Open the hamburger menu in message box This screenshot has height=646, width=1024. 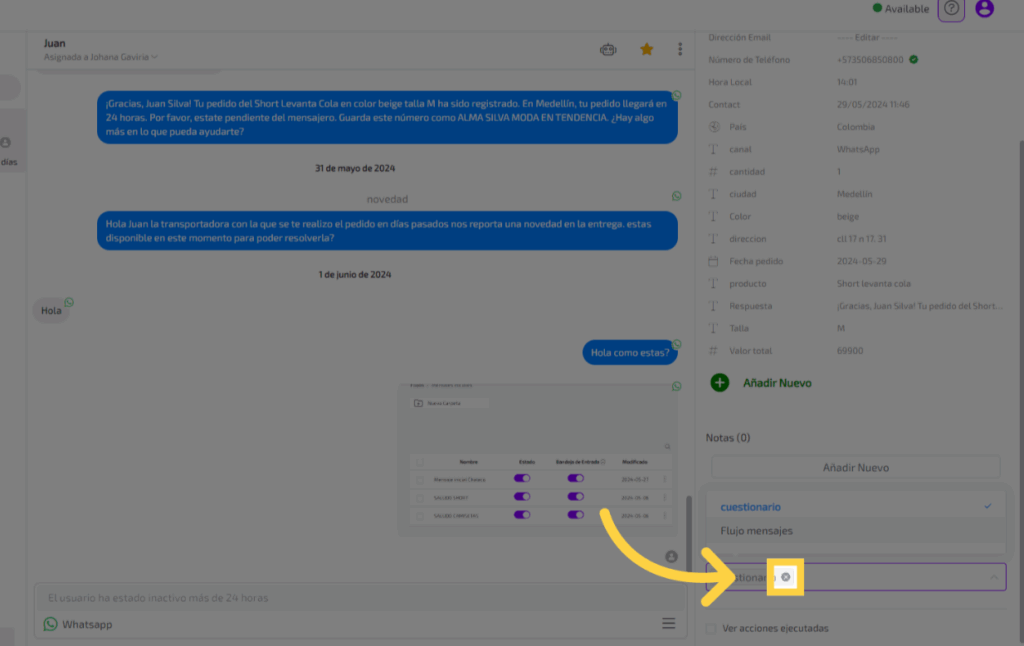coord(668,624)
